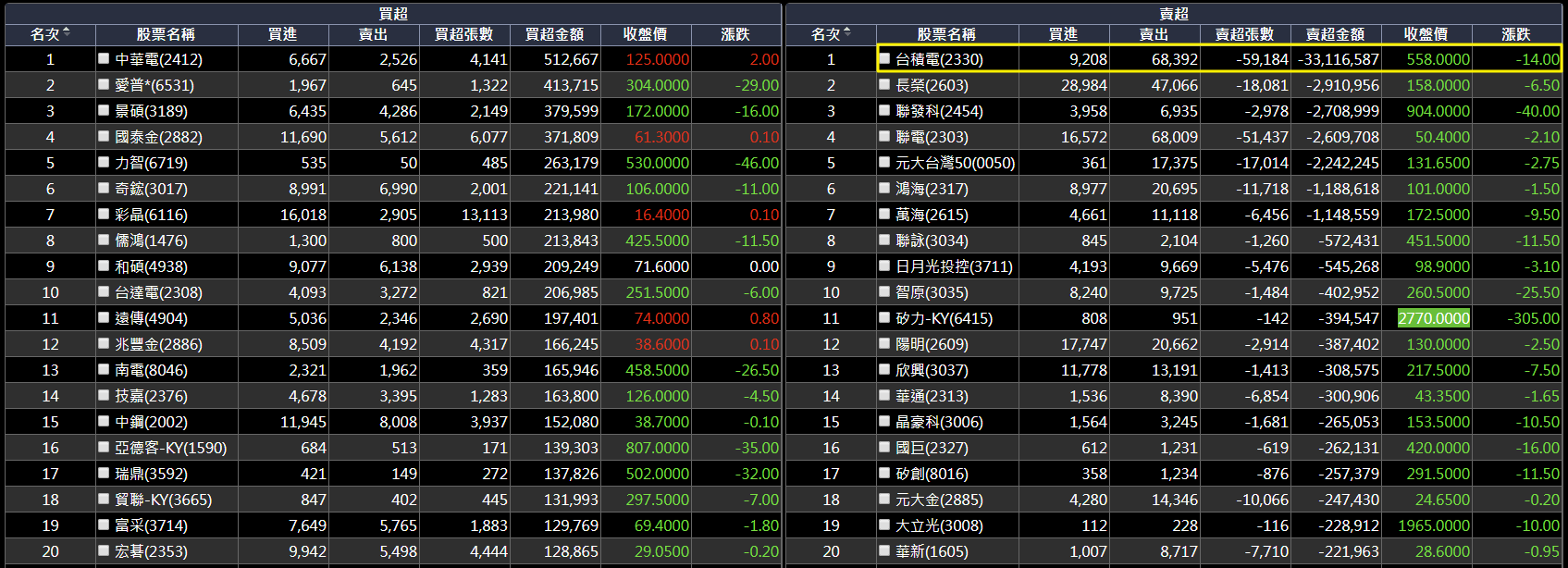Open stock 富采(3714)
This screenshot has width=1568, height=568.
pos(151,525)
